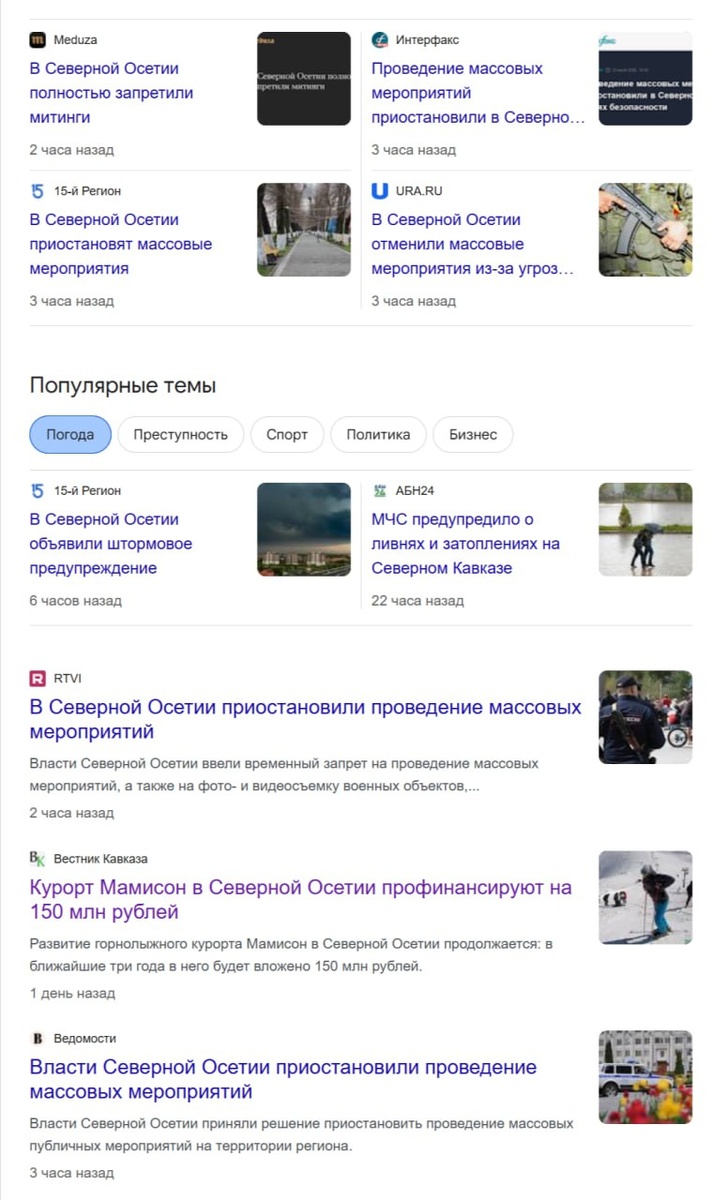The image size is (728, 1200).
Task: Click the URA.RU soldier with rifle thumbnail
Action: [x=645, y=229]
